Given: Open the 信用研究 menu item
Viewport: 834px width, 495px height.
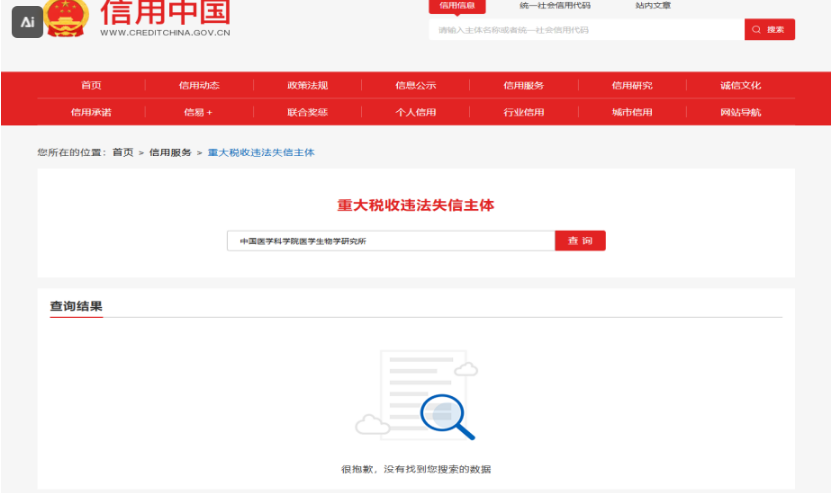Looking at the screenshot, I should tap(632, 85).
